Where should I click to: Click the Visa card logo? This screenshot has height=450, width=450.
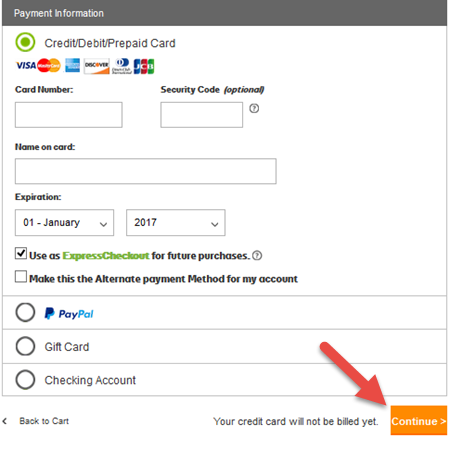point(26,65)
